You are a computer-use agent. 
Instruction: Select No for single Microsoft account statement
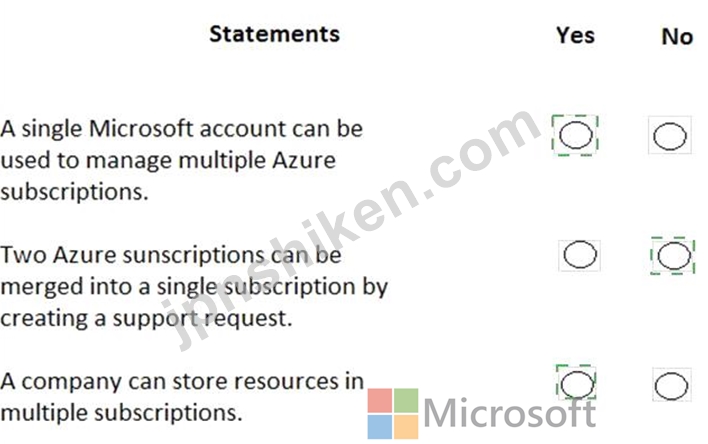tap(670, 136)
